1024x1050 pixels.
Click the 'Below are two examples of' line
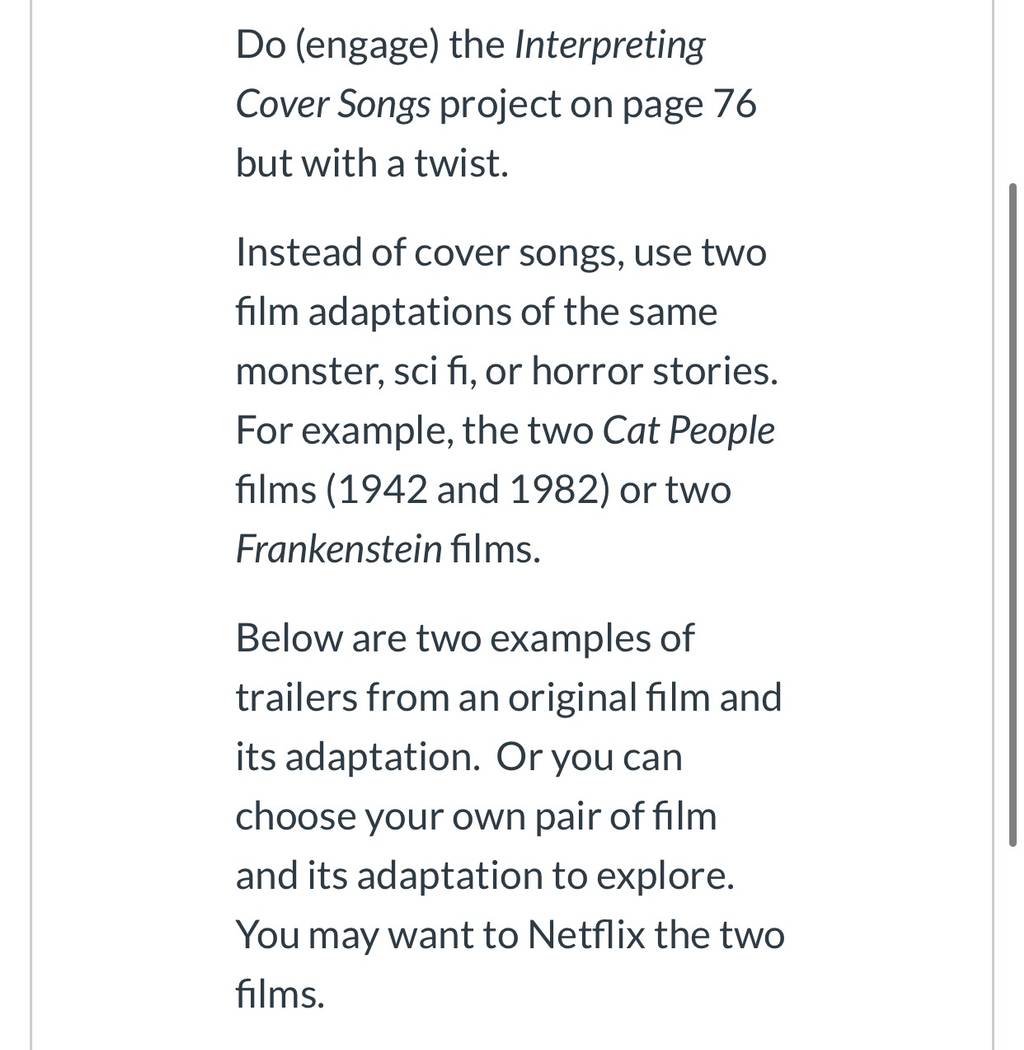pos(465,638)
